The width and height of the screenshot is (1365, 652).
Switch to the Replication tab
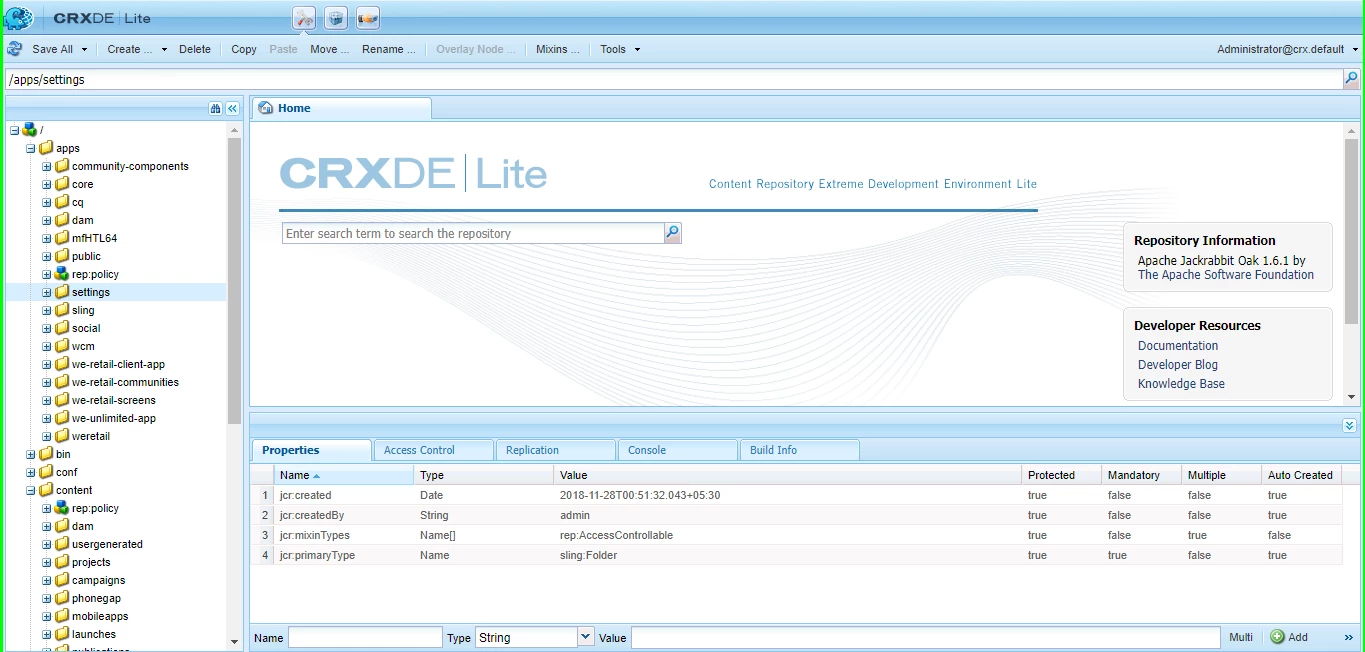pos(555,450)
